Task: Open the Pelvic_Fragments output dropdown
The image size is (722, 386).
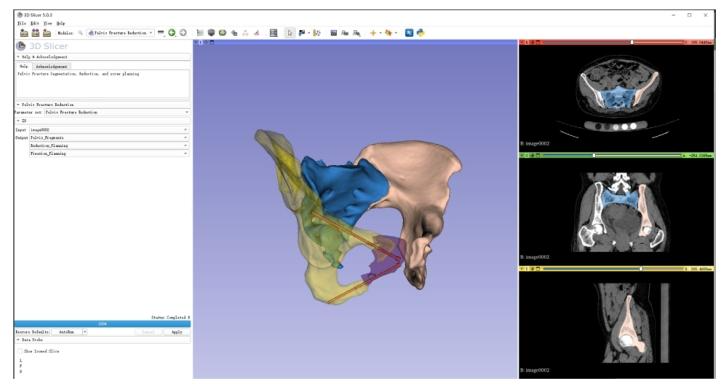Action: pos(109,138)
